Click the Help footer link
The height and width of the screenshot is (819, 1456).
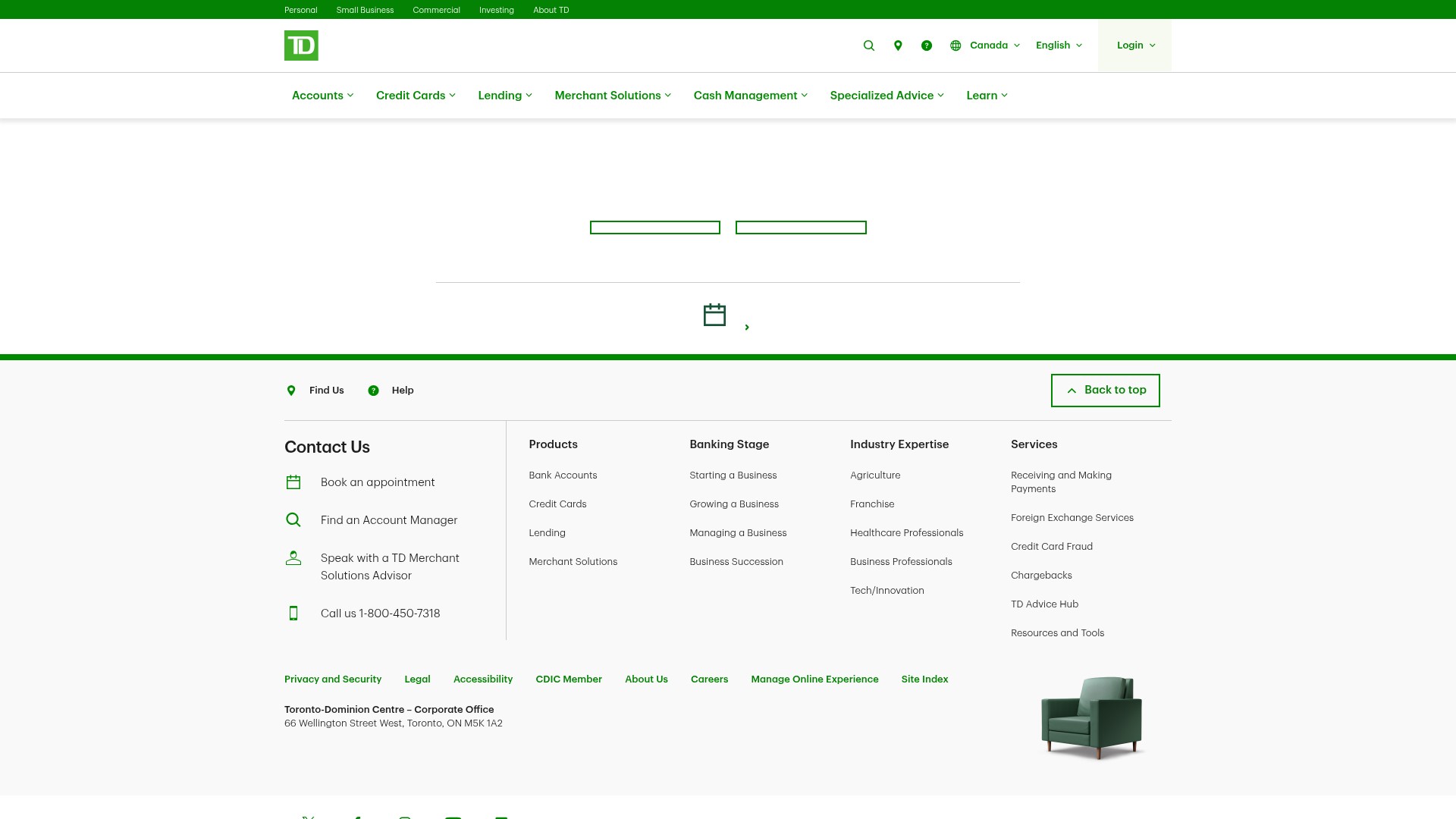coord(403,391)
